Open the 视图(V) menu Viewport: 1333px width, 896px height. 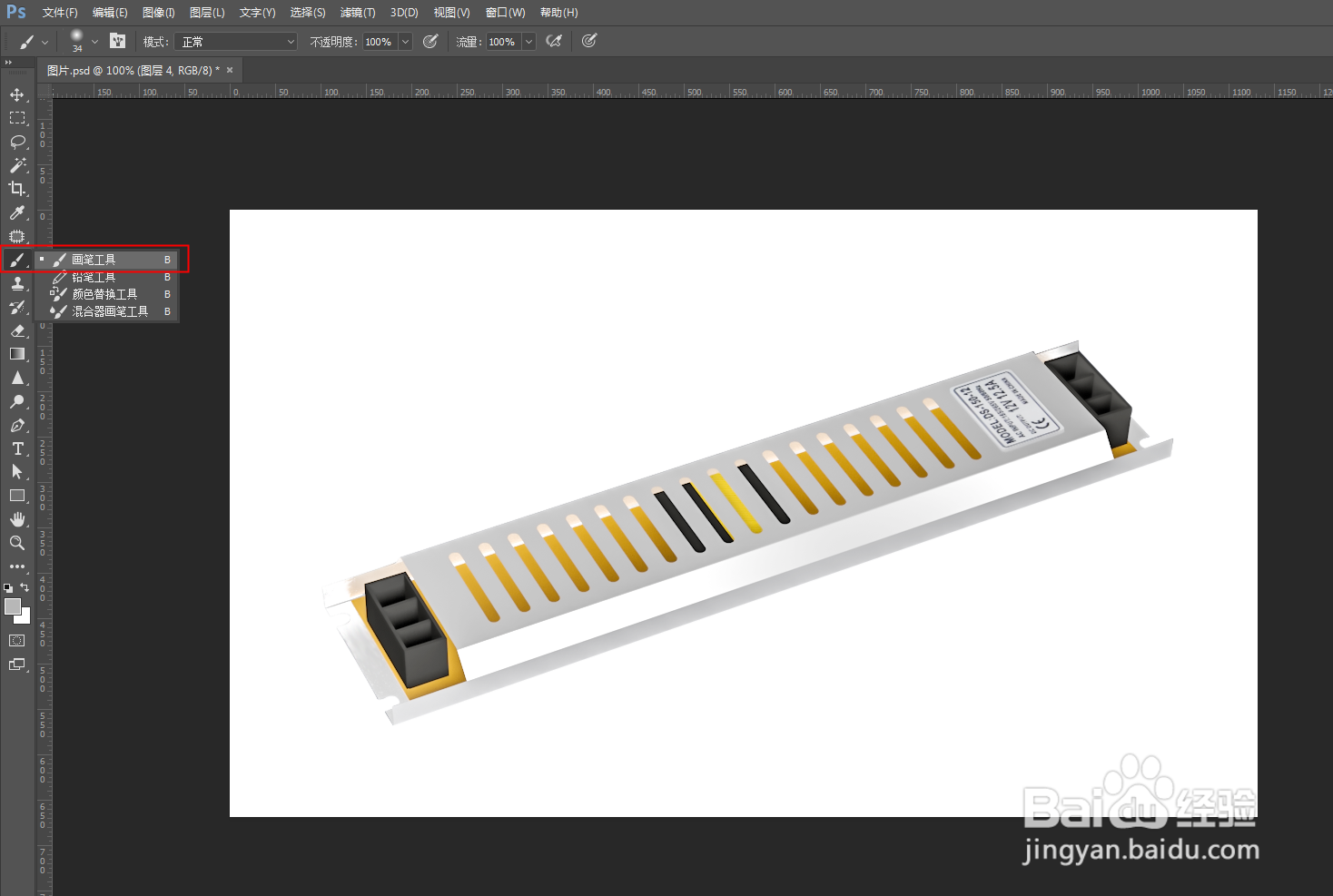(451, 13)
